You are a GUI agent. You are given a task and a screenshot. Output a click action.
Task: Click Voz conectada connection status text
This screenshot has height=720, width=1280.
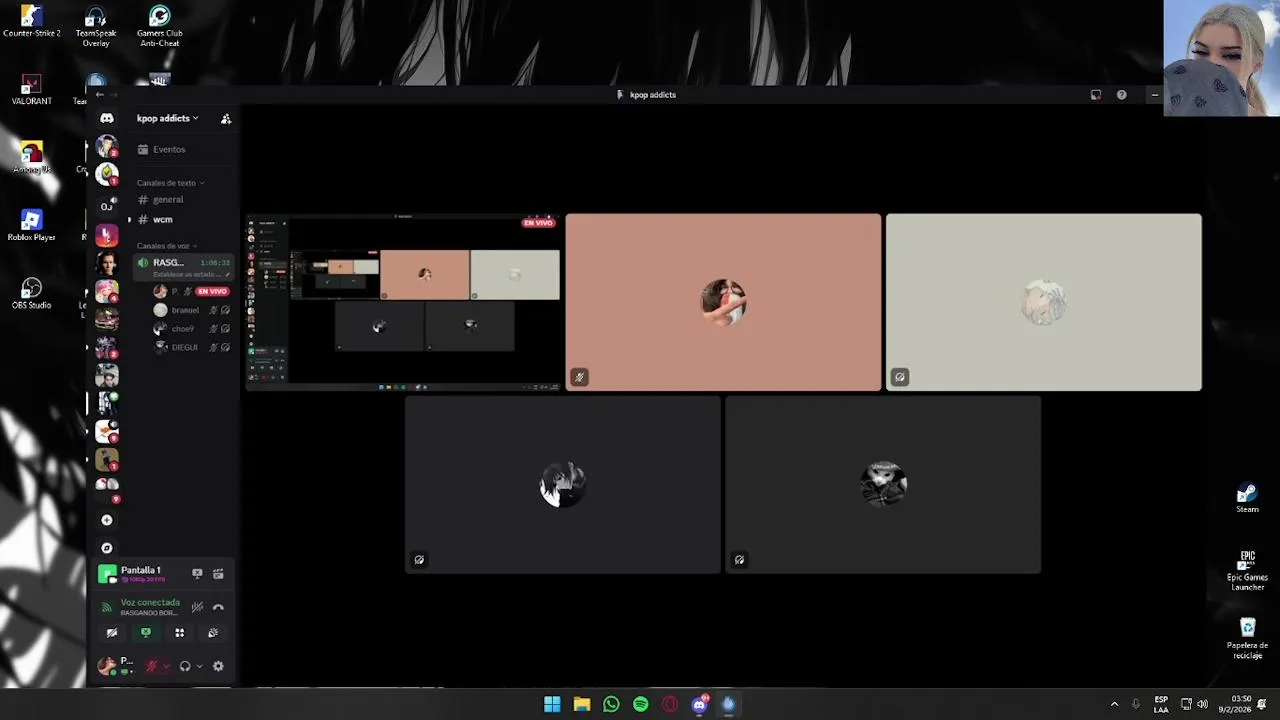150,602
